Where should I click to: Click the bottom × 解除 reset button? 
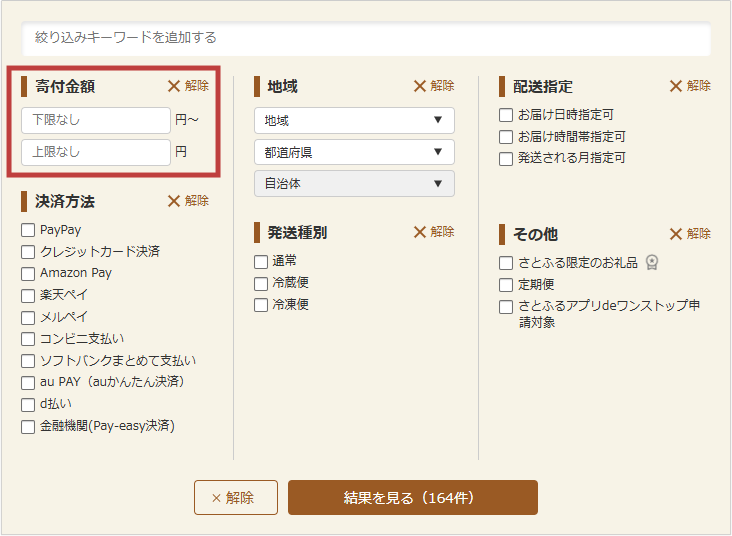235,497
